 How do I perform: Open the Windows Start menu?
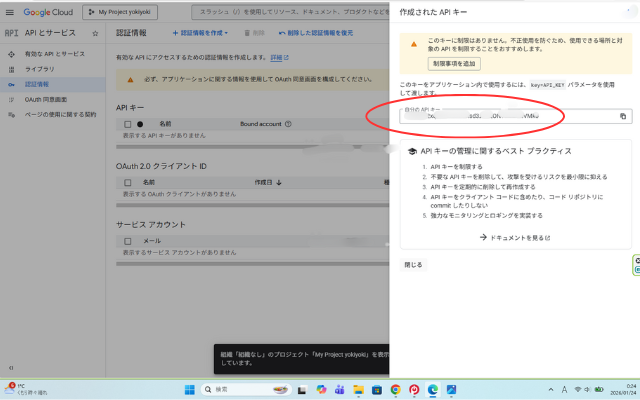190,389
